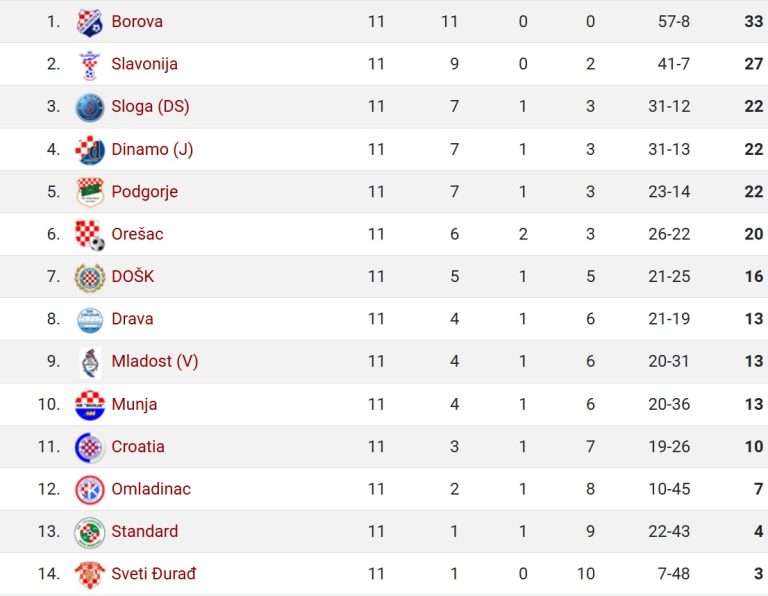The height and width of the screenshot is (596, 768).
Task: Click the Slavonija club crest icon
Action: point(90,65)
